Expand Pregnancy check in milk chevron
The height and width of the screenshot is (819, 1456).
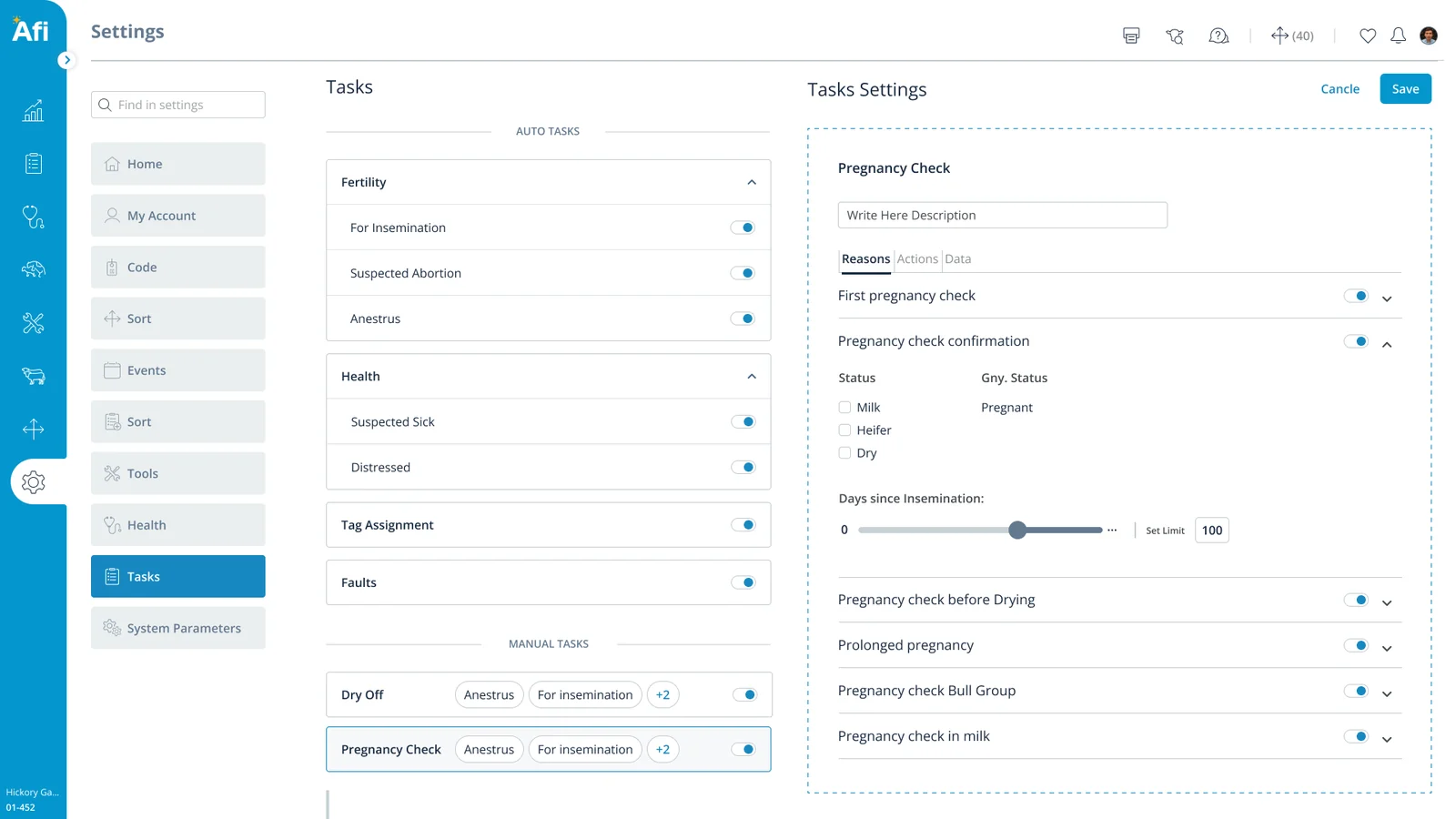coord(1387,739)
